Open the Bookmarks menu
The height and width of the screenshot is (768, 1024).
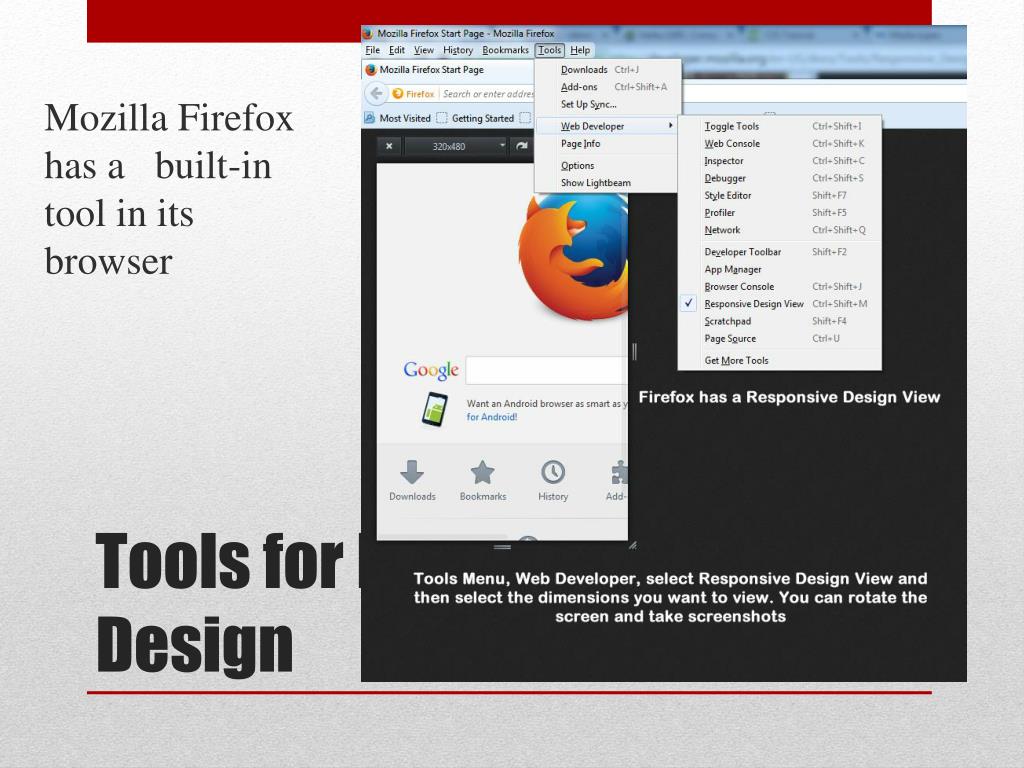(505, 50)
